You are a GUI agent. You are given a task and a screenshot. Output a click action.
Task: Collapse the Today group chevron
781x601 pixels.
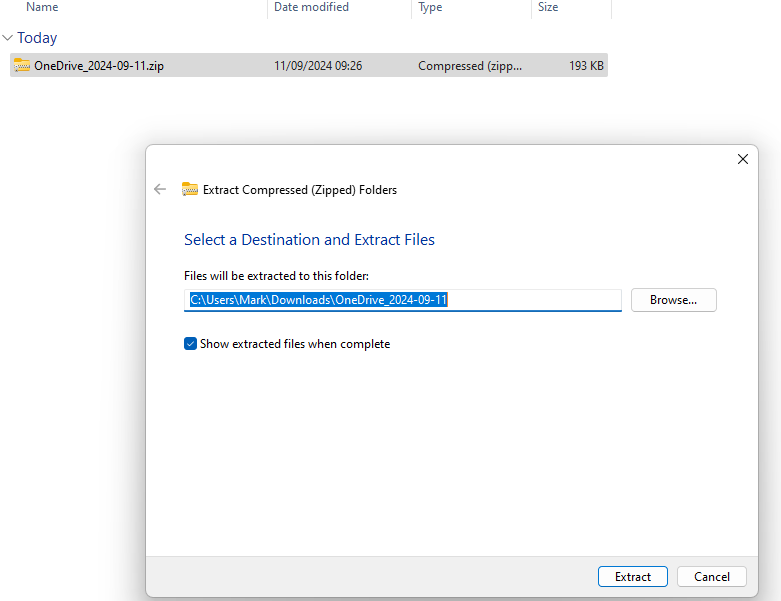(8, 38)
